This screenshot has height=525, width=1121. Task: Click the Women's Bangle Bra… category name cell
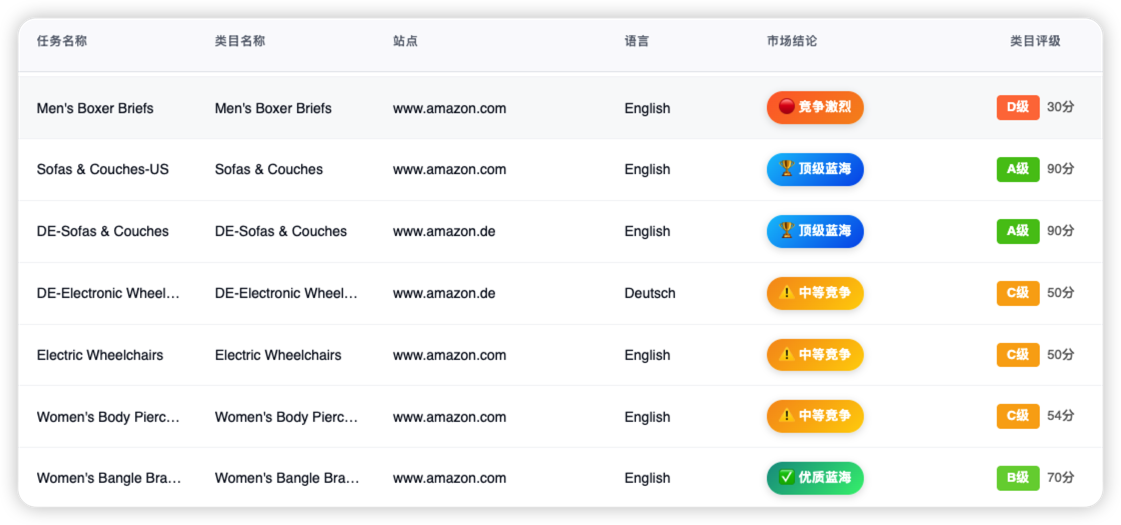pyautogui.click(x=287, y=479)
